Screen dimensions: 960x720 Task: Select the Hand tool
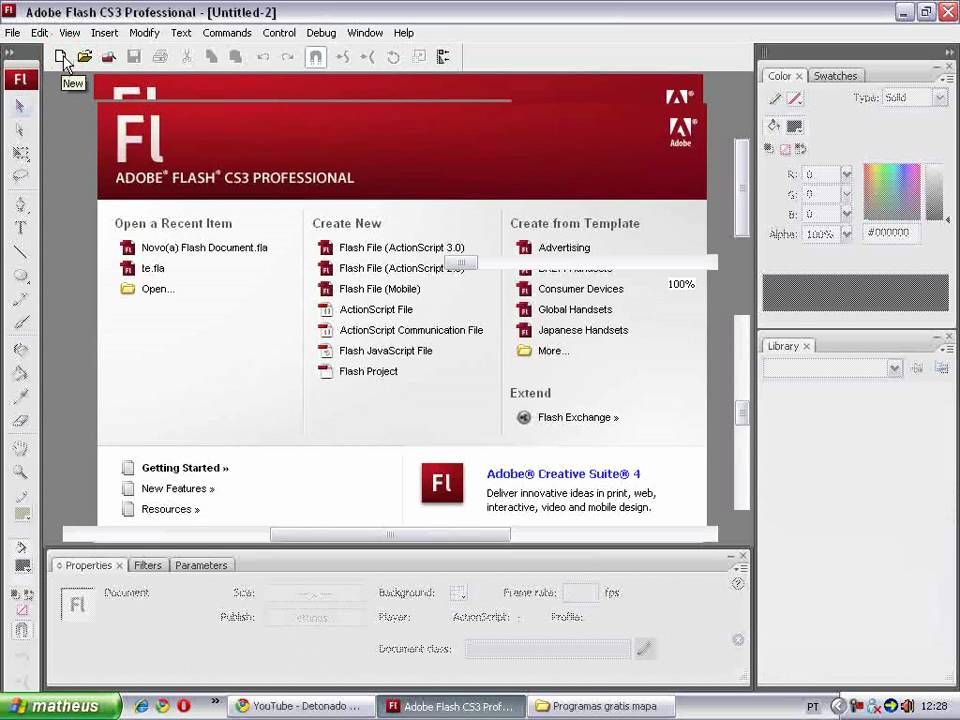tap(20, 448)
